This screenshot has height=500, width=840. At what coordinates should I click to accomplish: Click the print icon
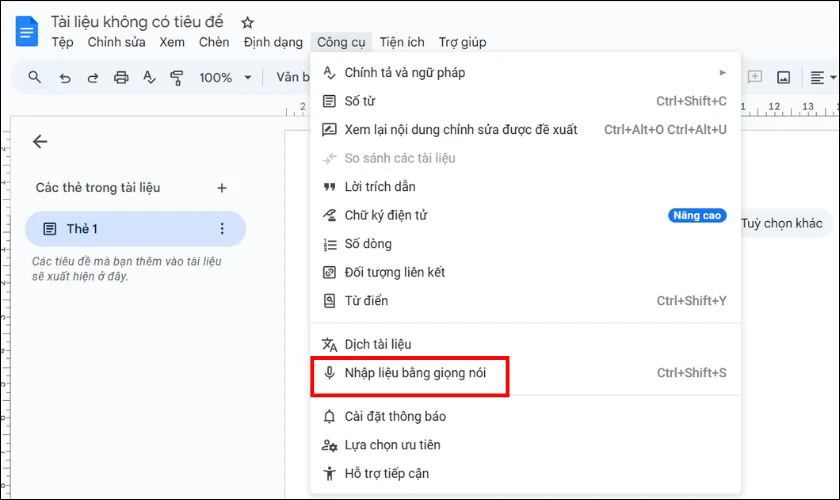coord(121,78)
